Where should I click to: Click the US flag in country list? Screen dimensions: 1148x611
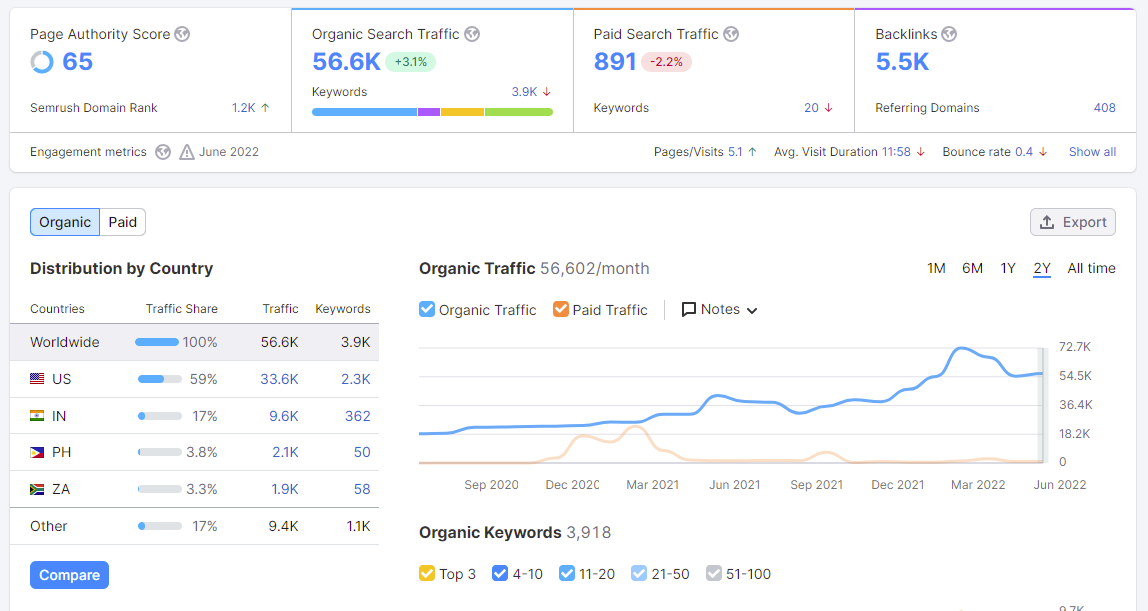(37, 379)
